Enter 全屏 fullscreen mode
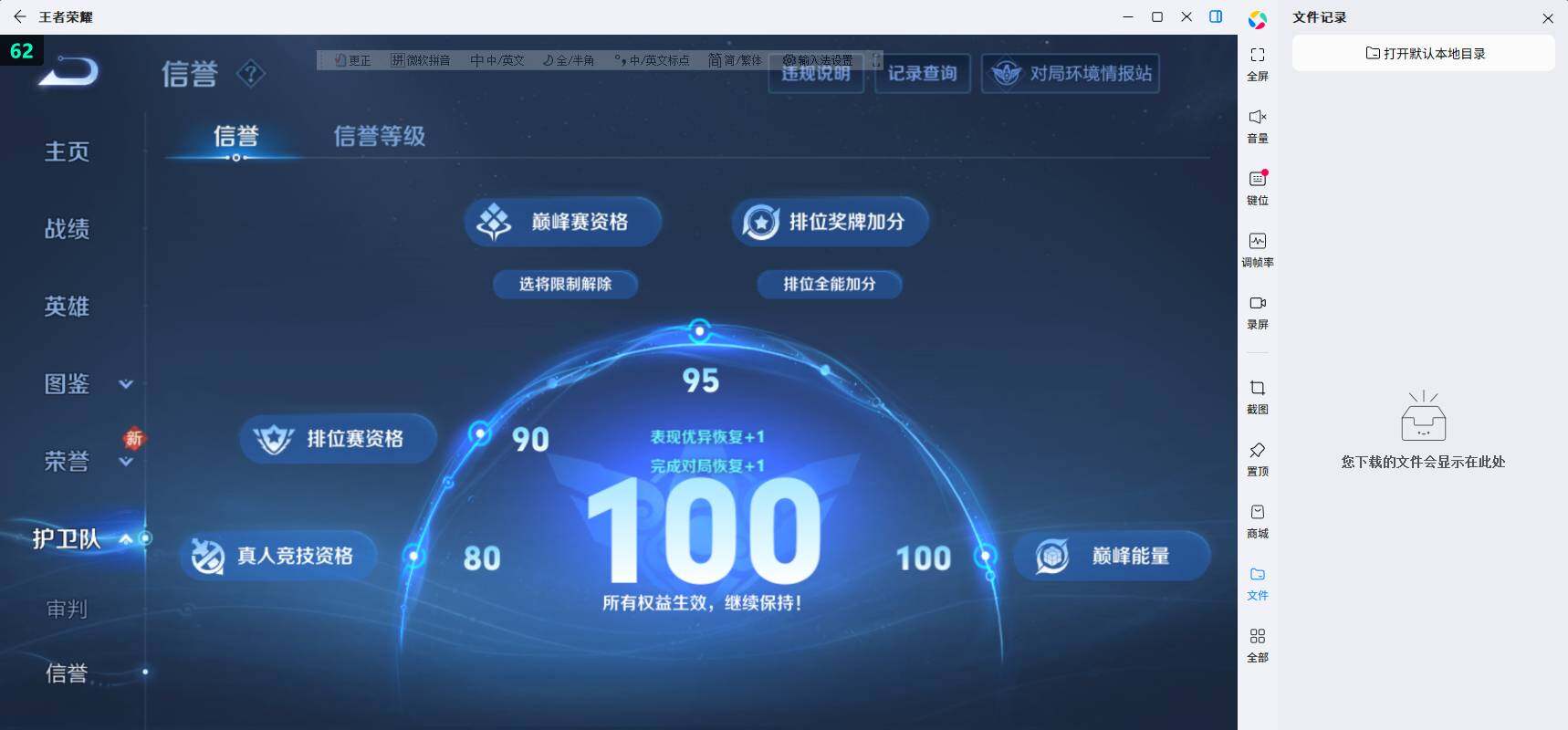Image resolution: width=1568 pixels, height=730 pixels. pyautogui.click(x=1258, y=64)
